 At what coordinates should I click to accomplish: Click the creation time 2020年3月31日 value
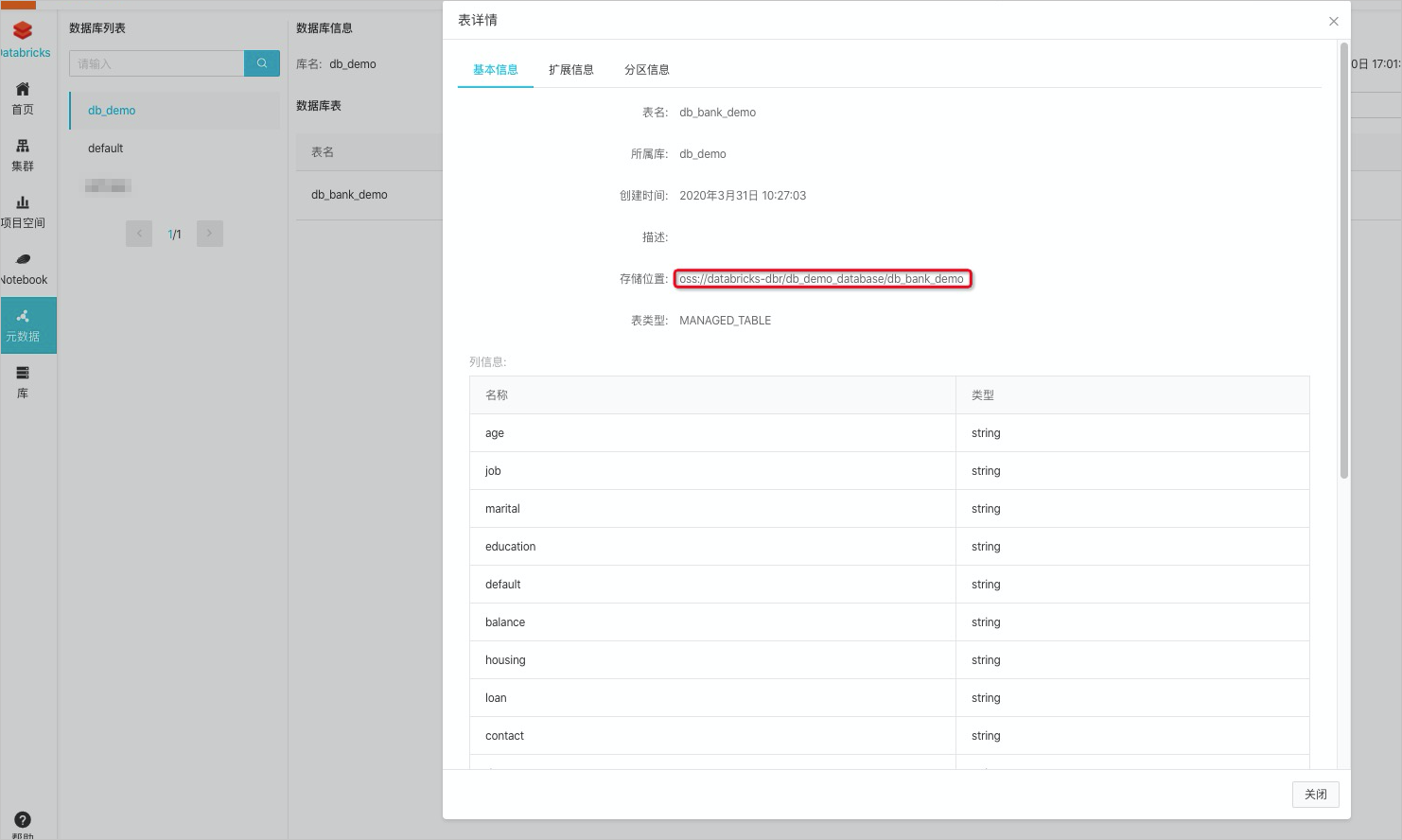pyautogui.click(x=743, y=196)
